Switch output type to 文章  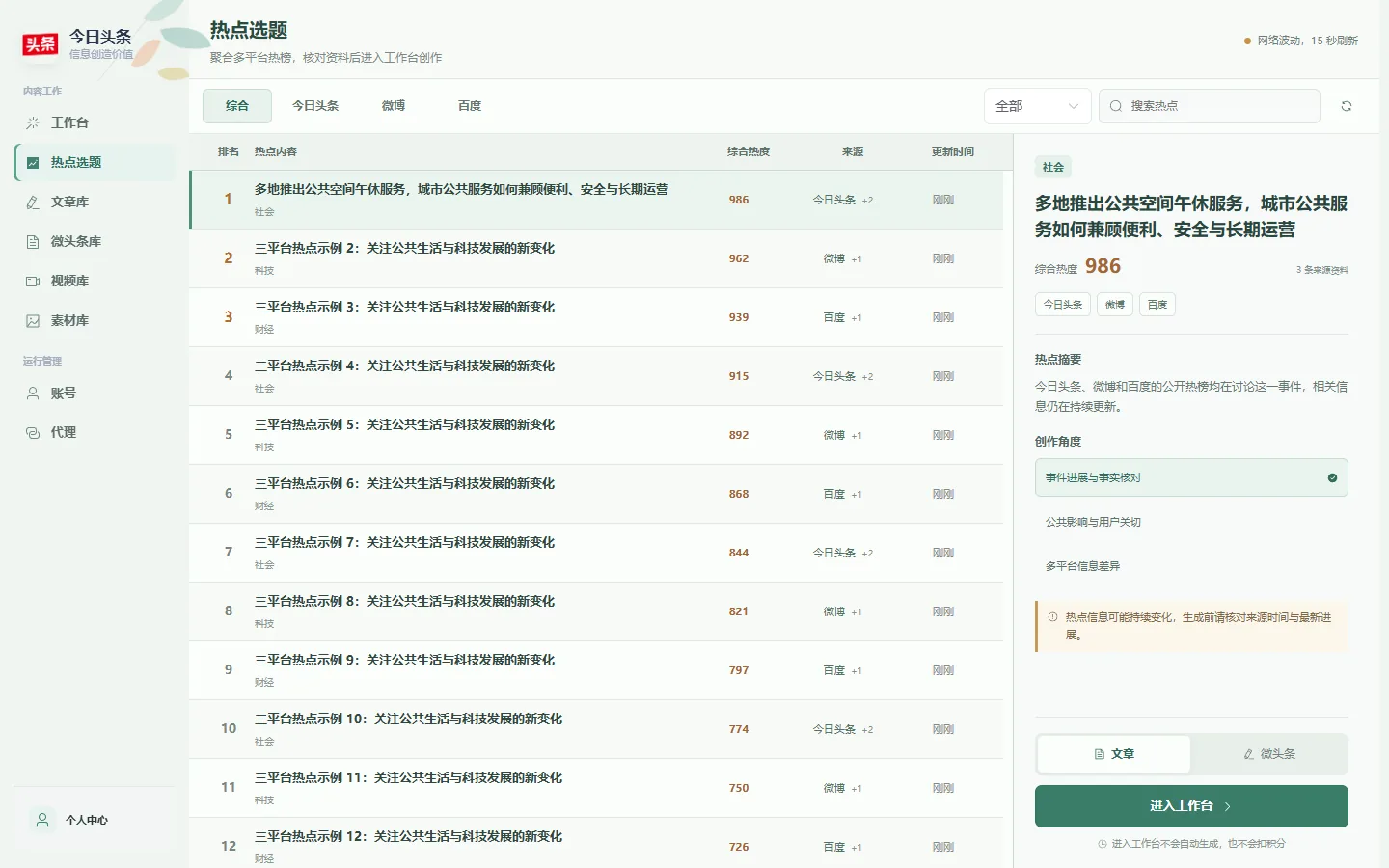pyautogui.click(x=1114, y=754)
